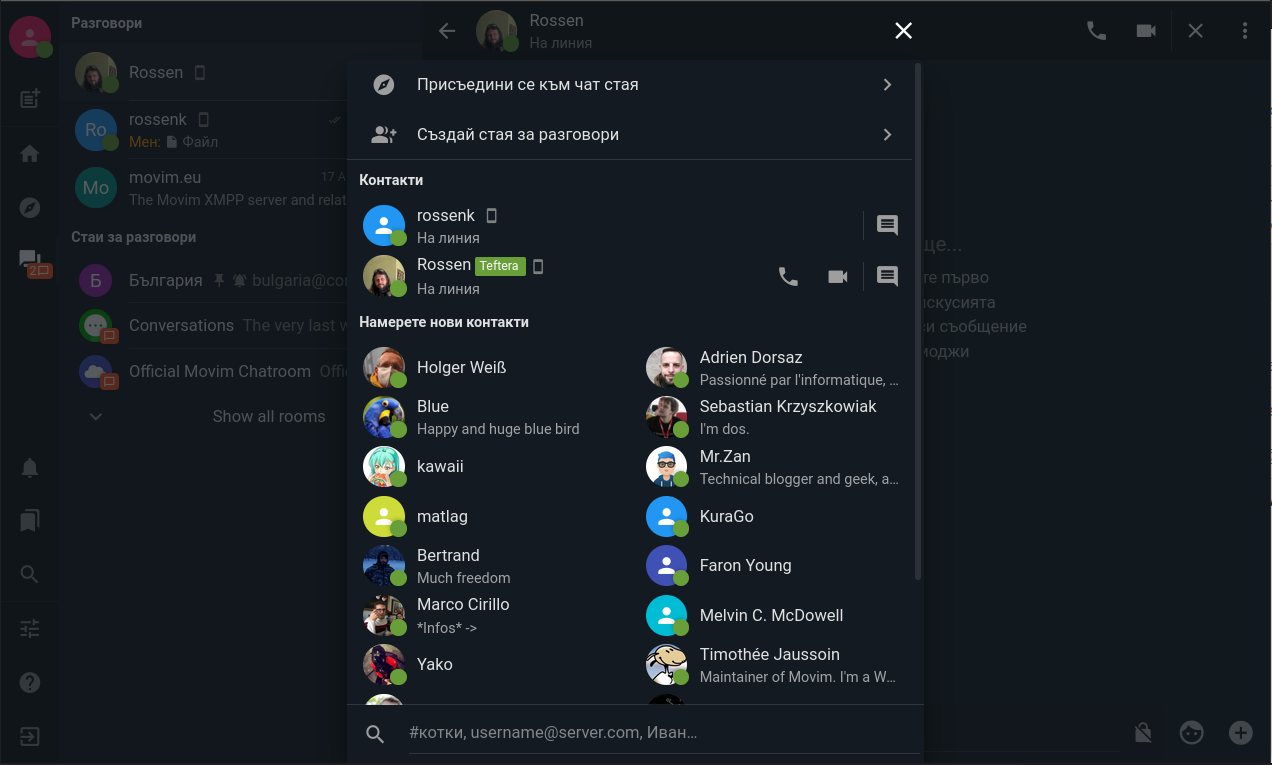The image size is (1272, 765).
Task: Open notifications bell in sidebar
Action: 30,468
